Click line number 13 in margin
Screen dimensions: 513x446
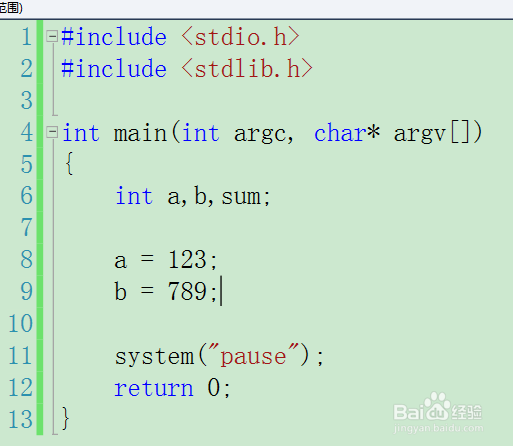click(x=20, y=419)
